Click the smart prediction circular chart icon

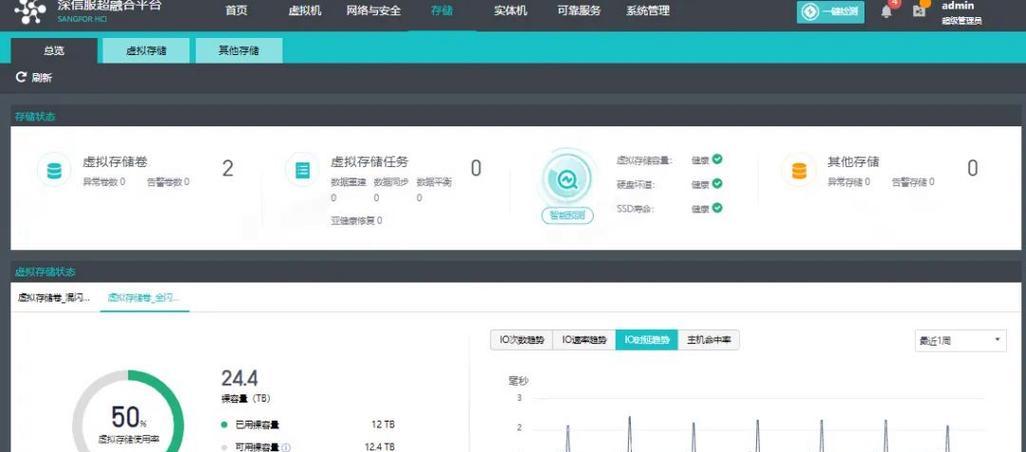click(x=567, y=177)
